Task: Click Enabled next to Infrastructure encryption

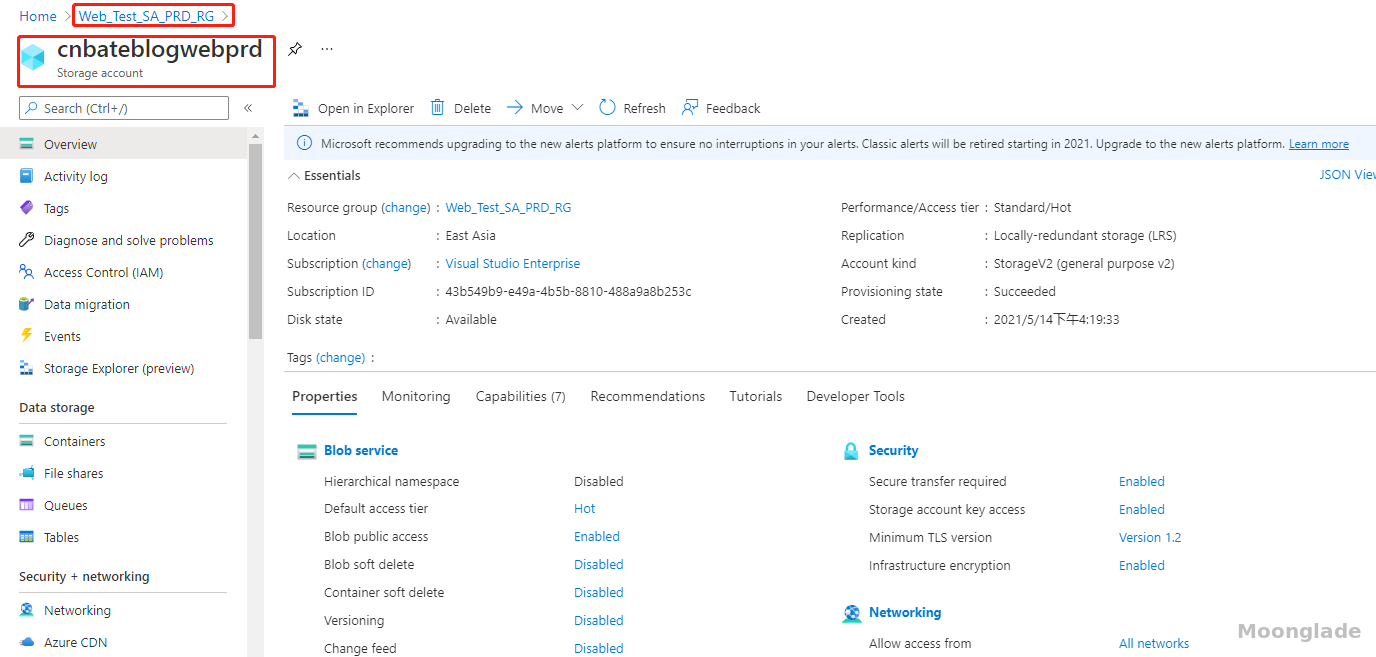Action: 1142,566
